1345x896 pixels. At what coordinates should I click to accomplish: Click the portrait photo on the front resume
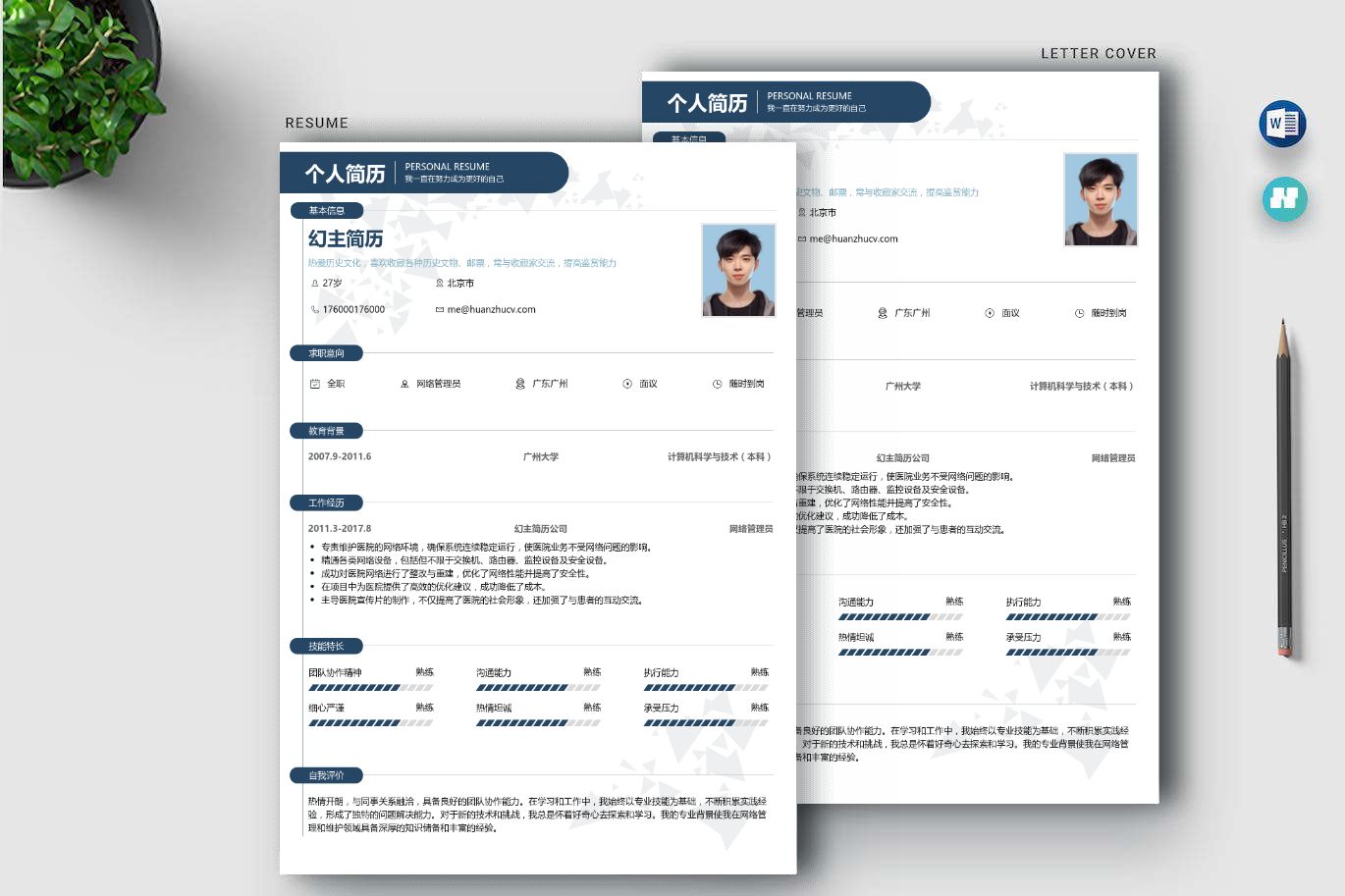739,271
